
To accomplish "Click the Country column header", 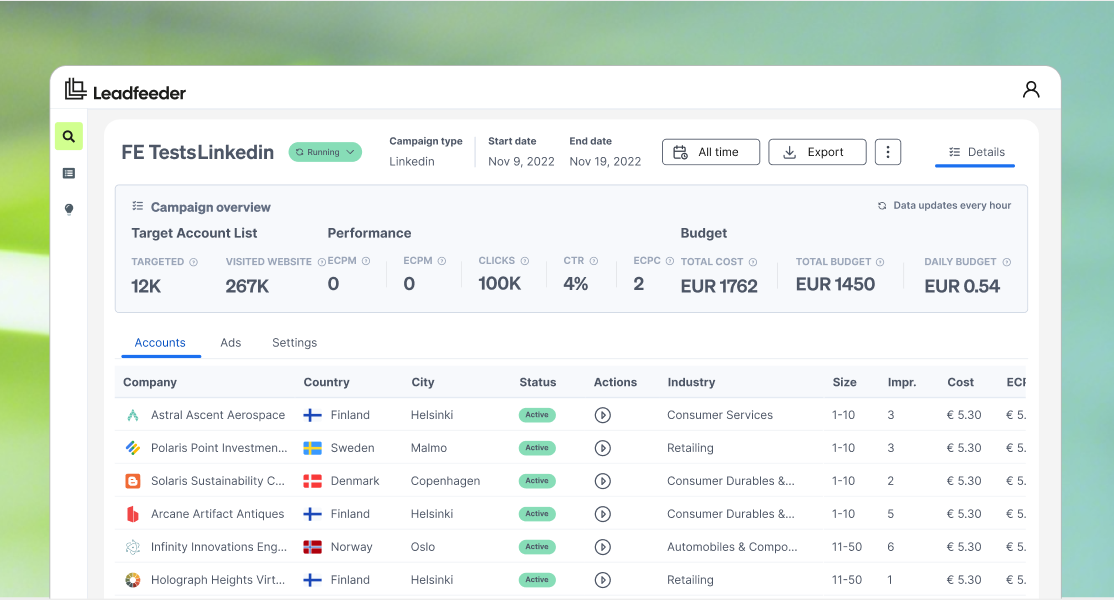I will coord(326,382).
